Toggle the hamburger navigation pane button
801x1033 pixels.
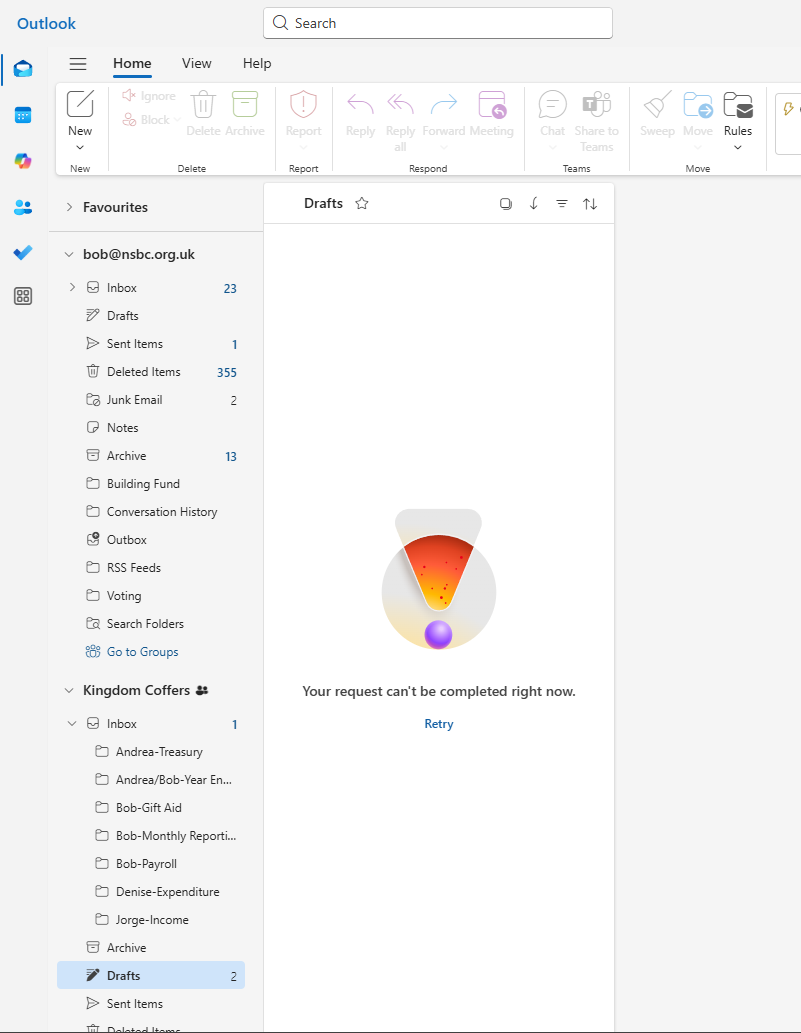(x=78, y=63)
